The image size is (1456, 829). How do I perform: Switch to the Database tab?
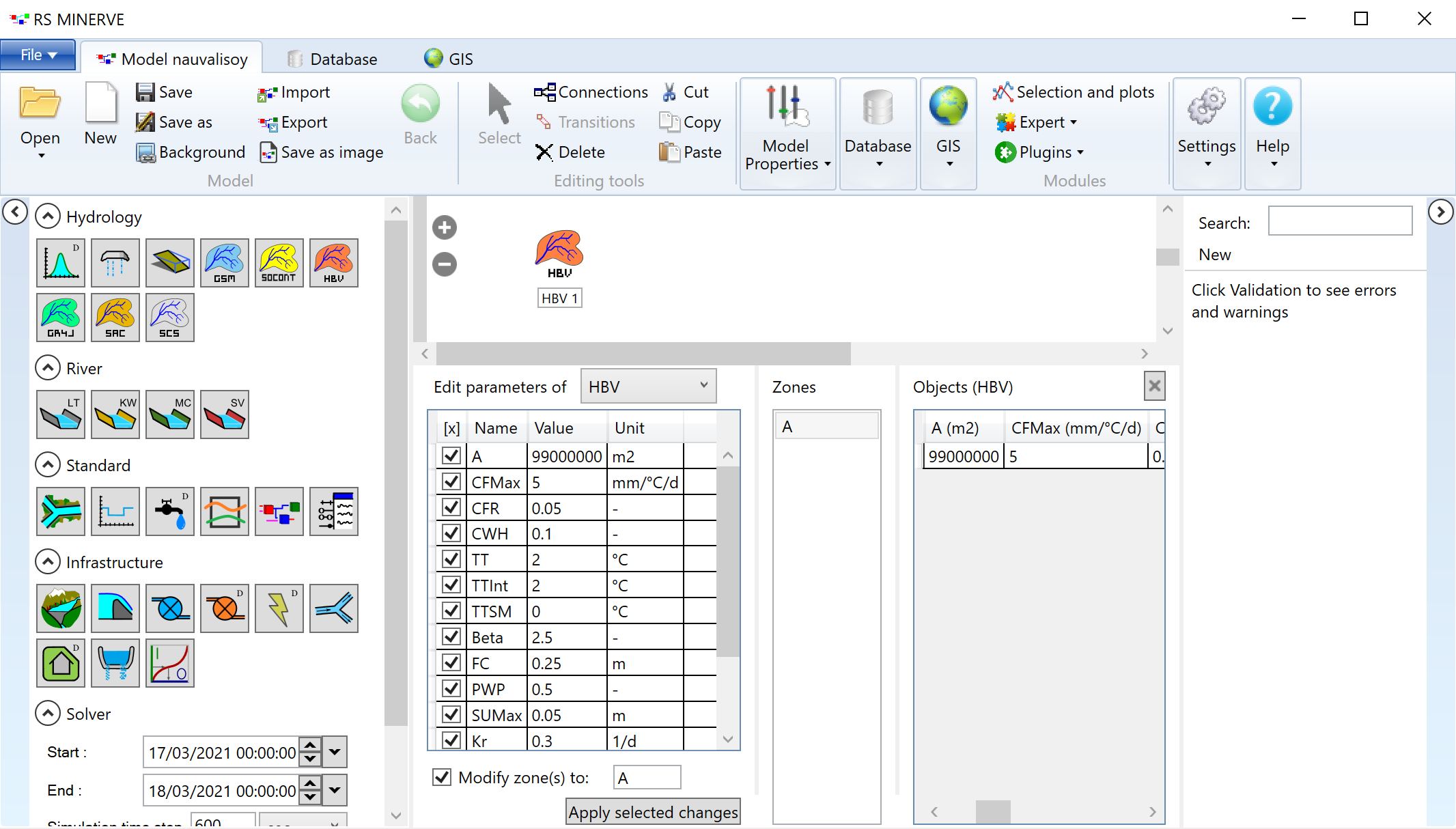[332, 59]
